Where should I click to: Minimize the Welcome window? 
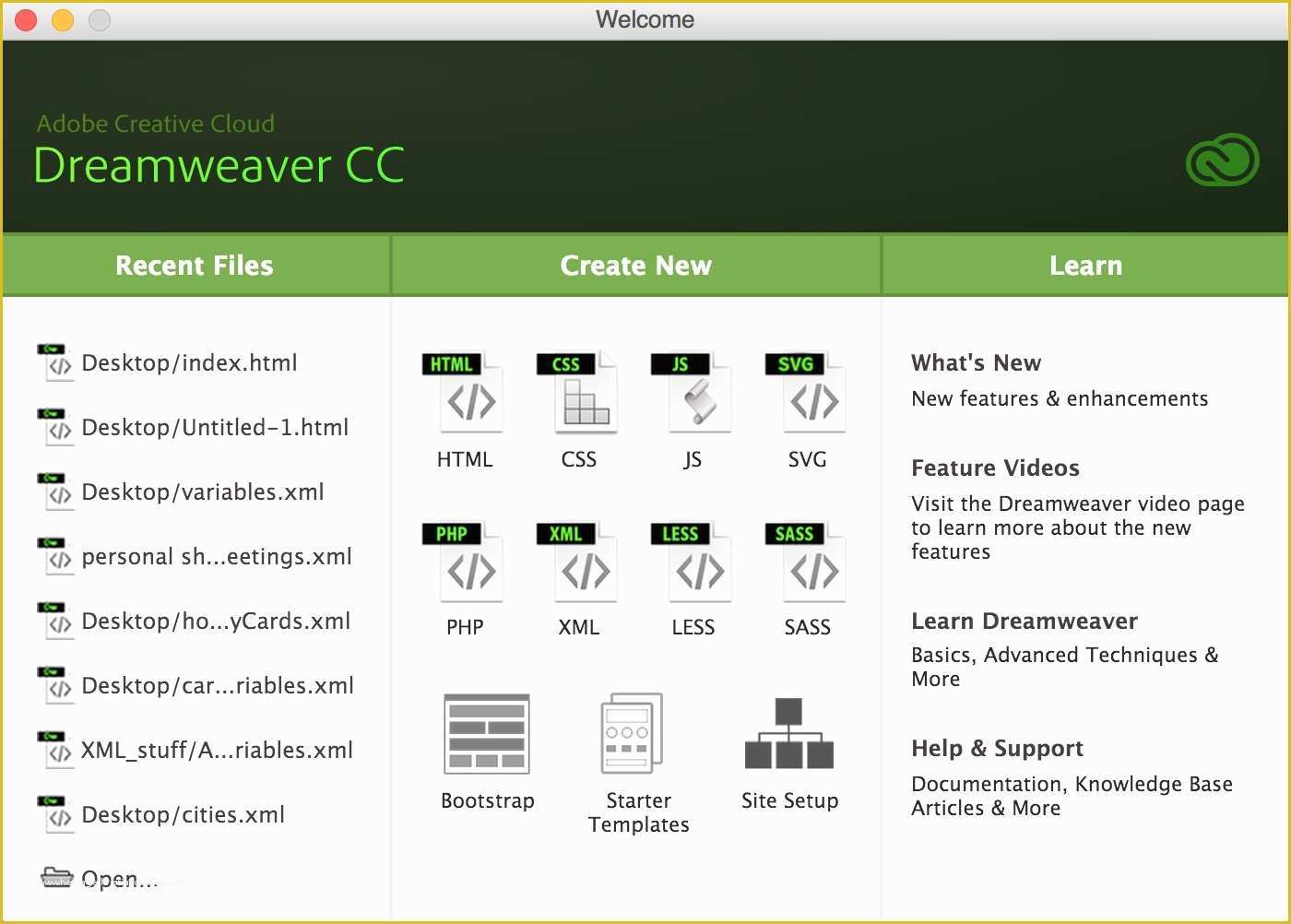(63, 19)
